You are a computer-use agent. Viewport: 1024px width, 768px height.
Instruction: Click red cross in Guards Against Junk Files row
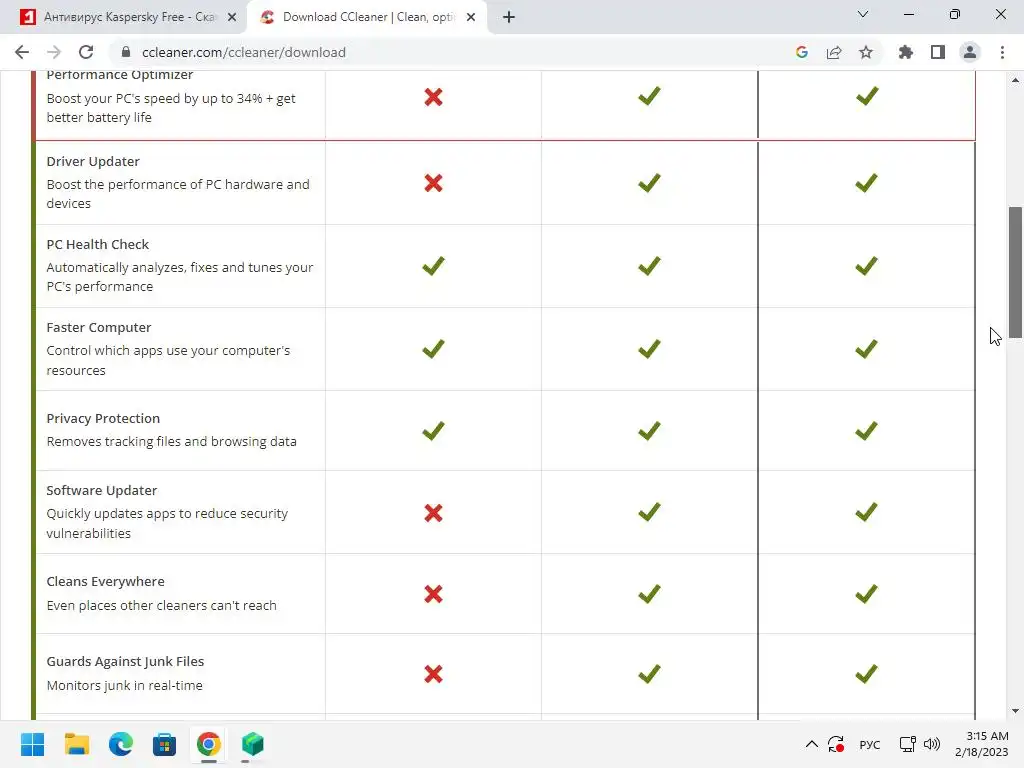(x=434, y=674)
